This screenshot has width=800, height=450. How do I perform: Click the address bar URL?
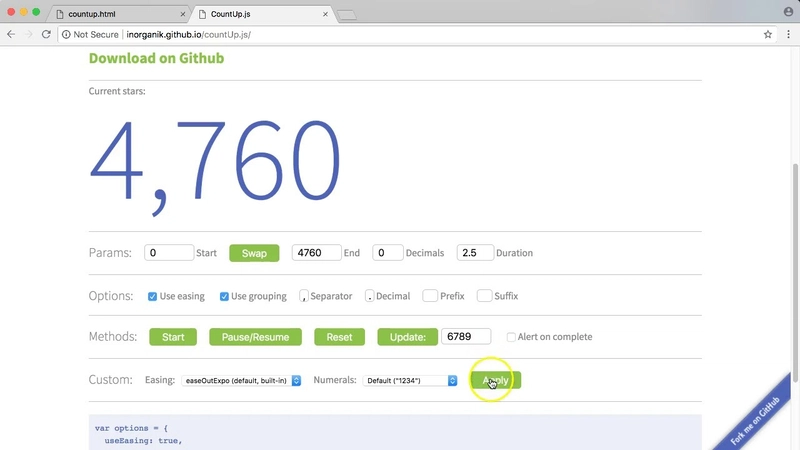click(188, 34)
